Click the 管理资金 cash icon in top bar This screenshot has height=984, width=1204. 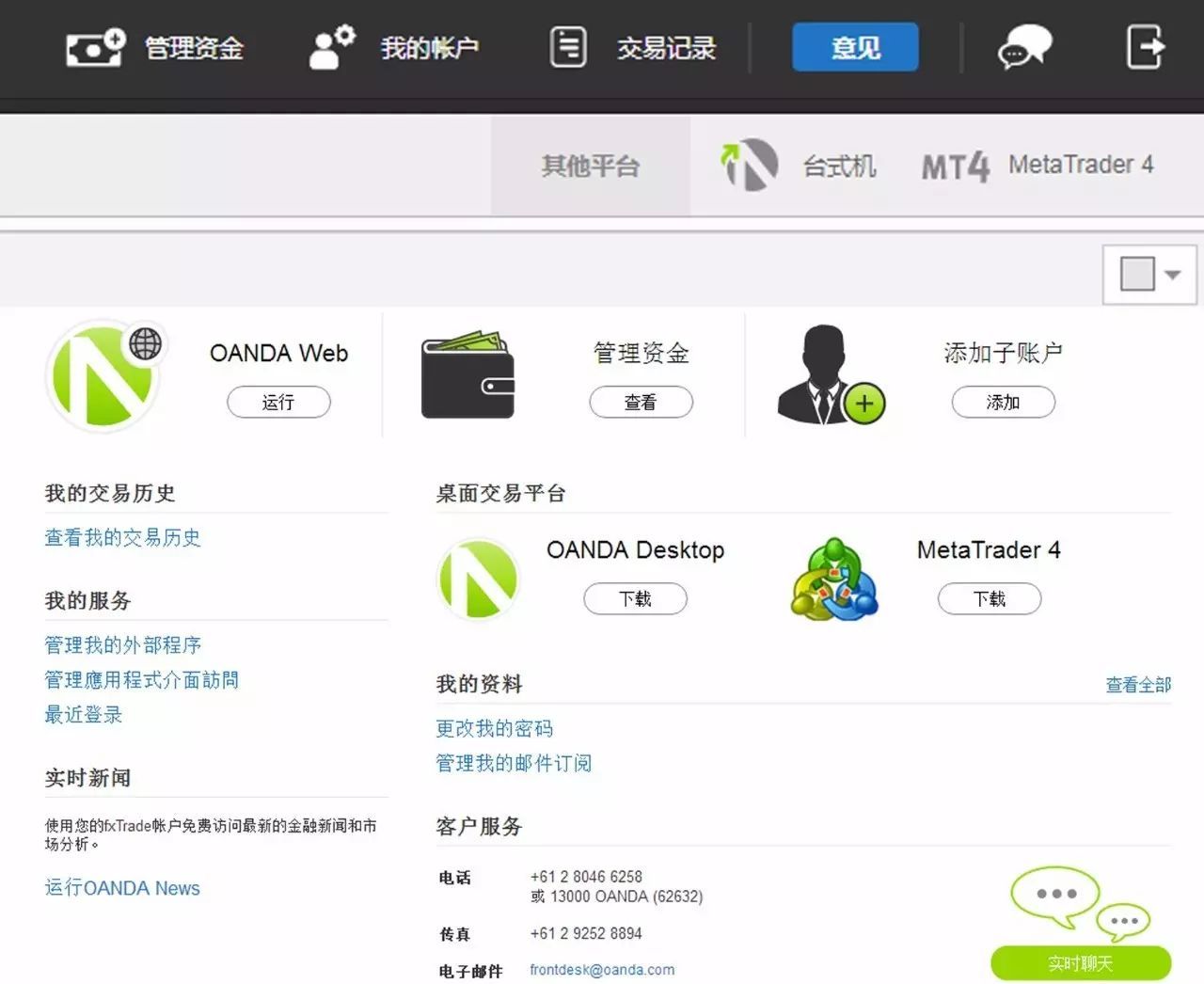point(96,47)
